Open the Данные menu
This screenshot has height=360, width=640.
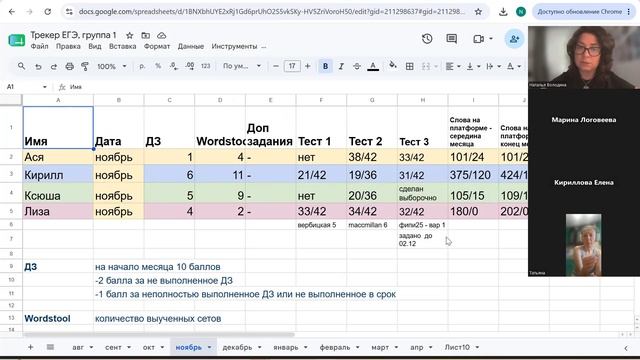click(x=191, y=47)
